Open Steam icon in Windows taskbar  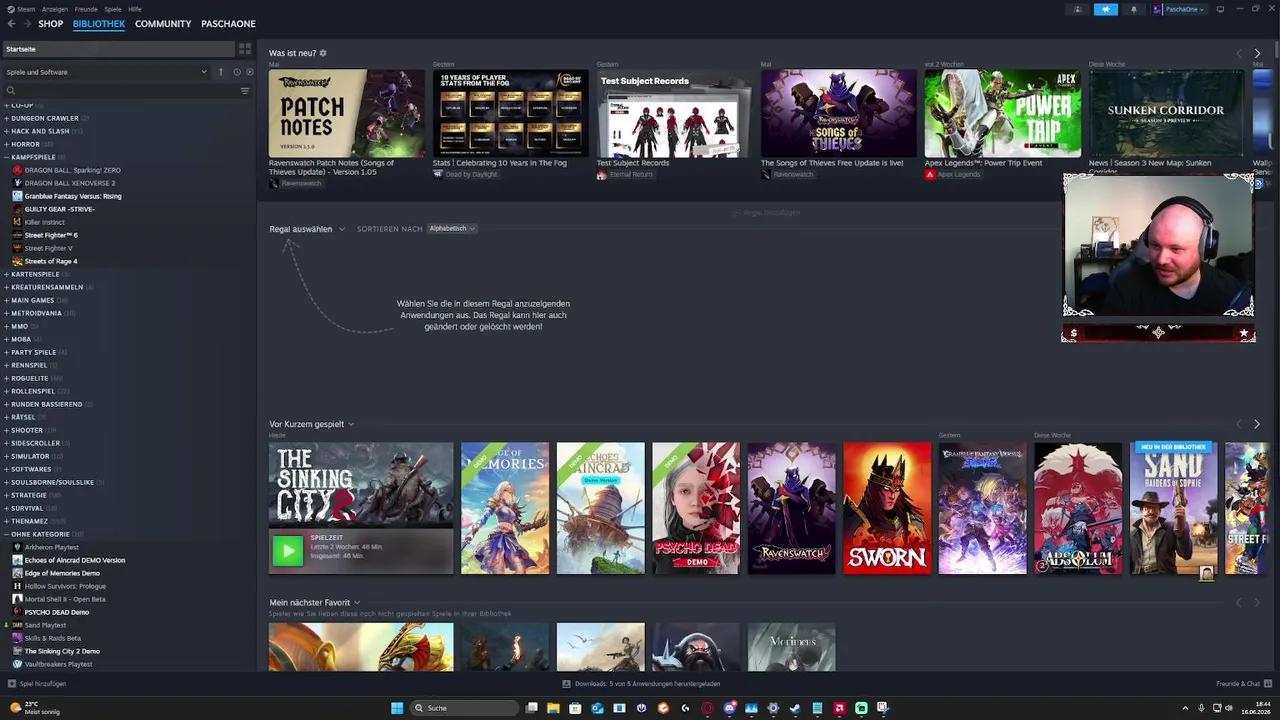(x=795, y=708)
